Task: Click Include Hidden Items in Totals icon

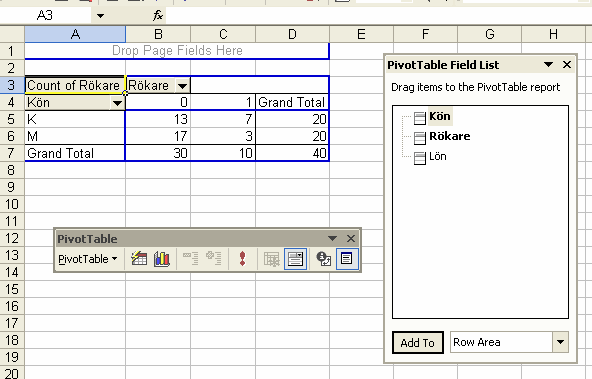Action: [271, 259]
